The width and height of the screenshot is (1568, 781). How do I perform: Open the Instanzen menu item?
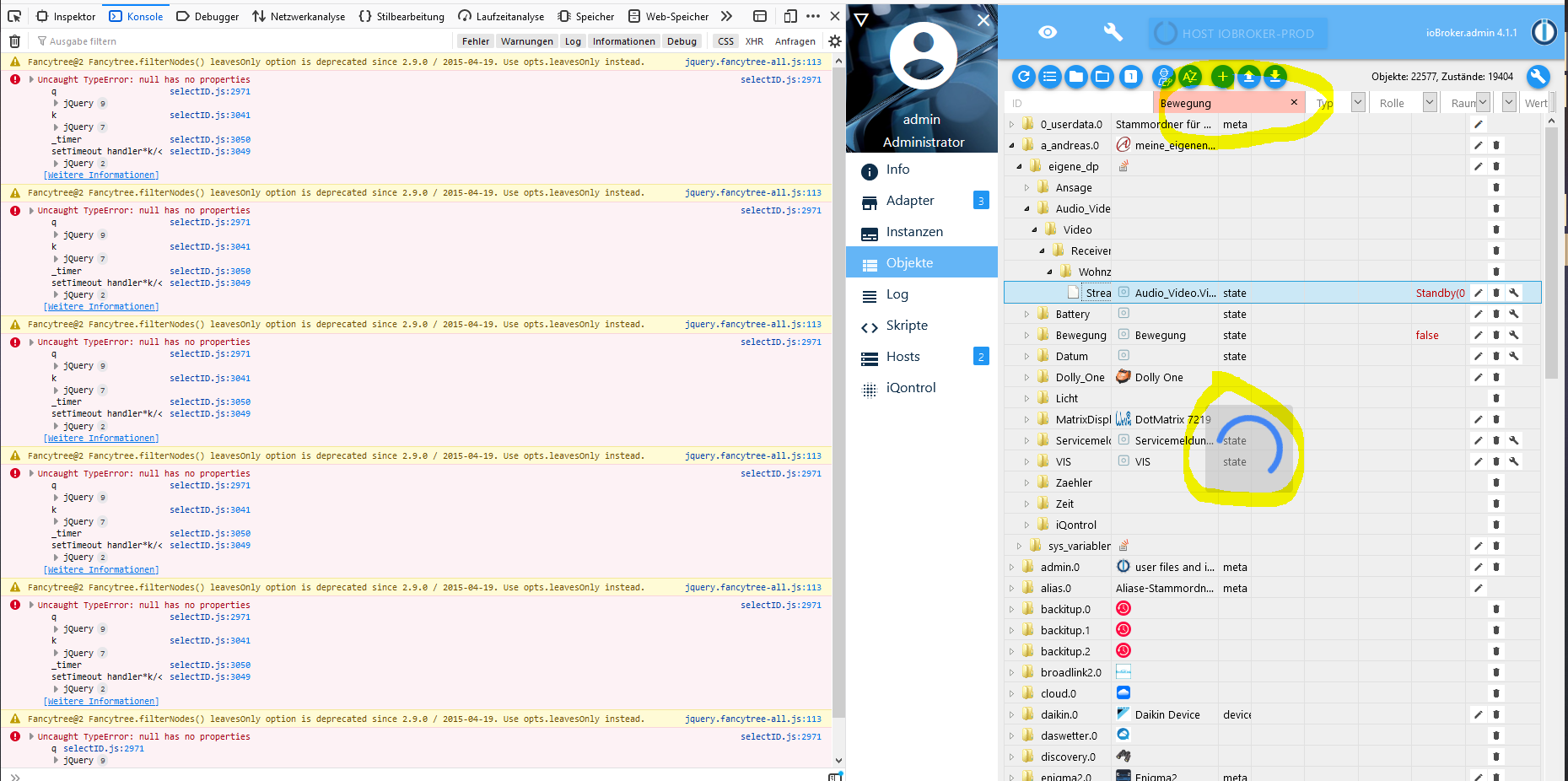(x=922, y=232)
